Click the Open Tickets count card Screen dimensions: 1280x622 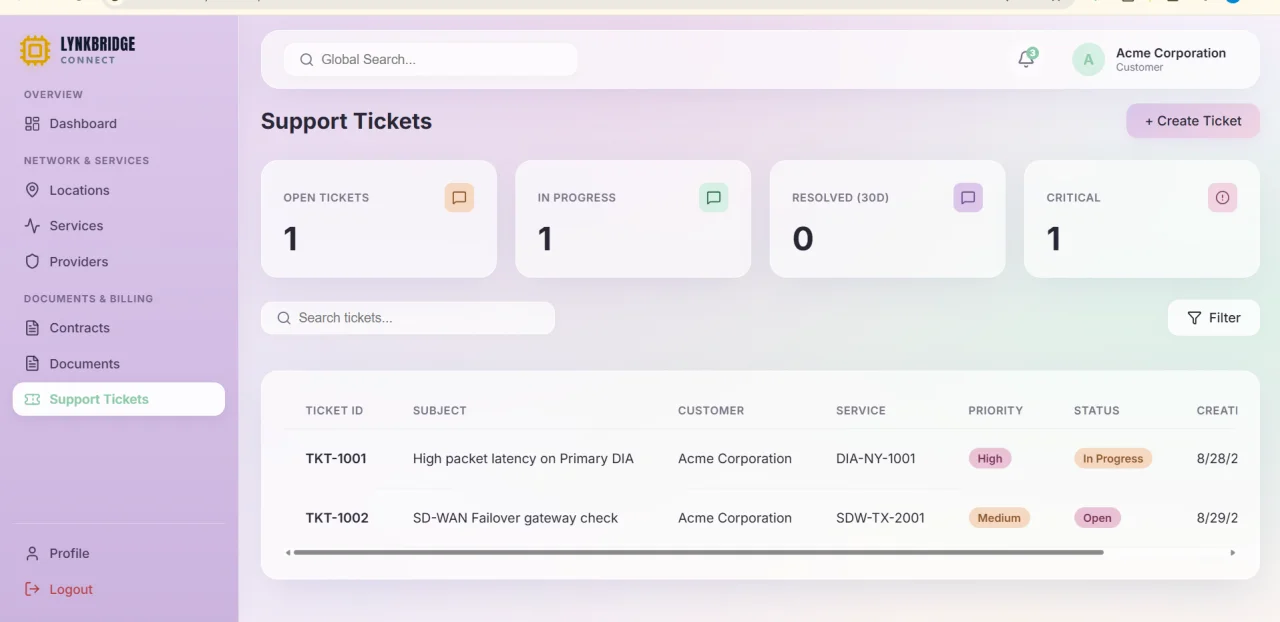pyautogui.click(x=379, y=219)
